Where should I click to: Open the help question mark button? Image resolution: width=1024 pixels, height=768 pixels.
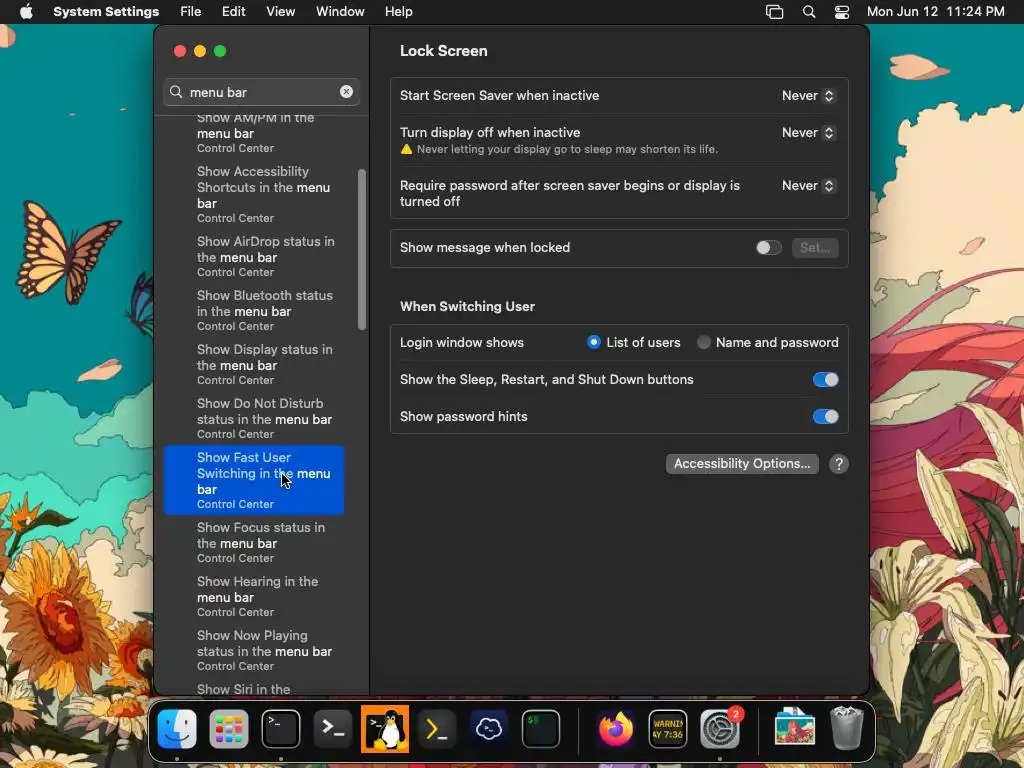[x=839, y=464]
